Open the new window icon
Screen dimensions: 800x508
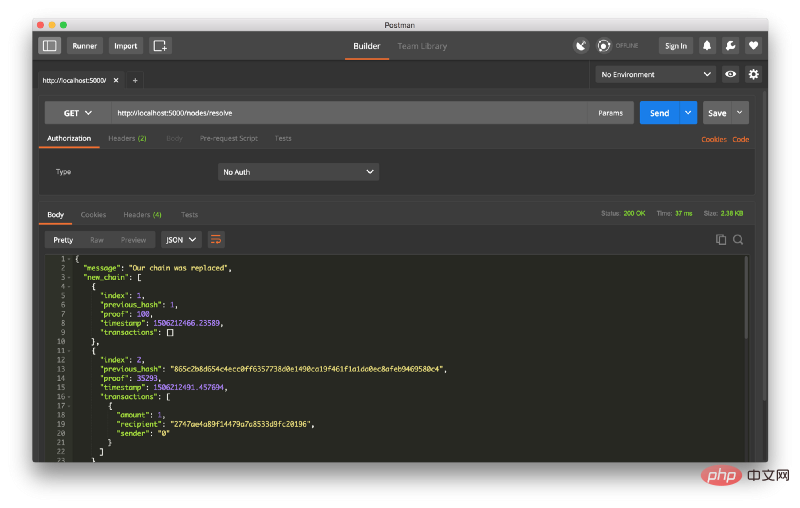point(160,46)
